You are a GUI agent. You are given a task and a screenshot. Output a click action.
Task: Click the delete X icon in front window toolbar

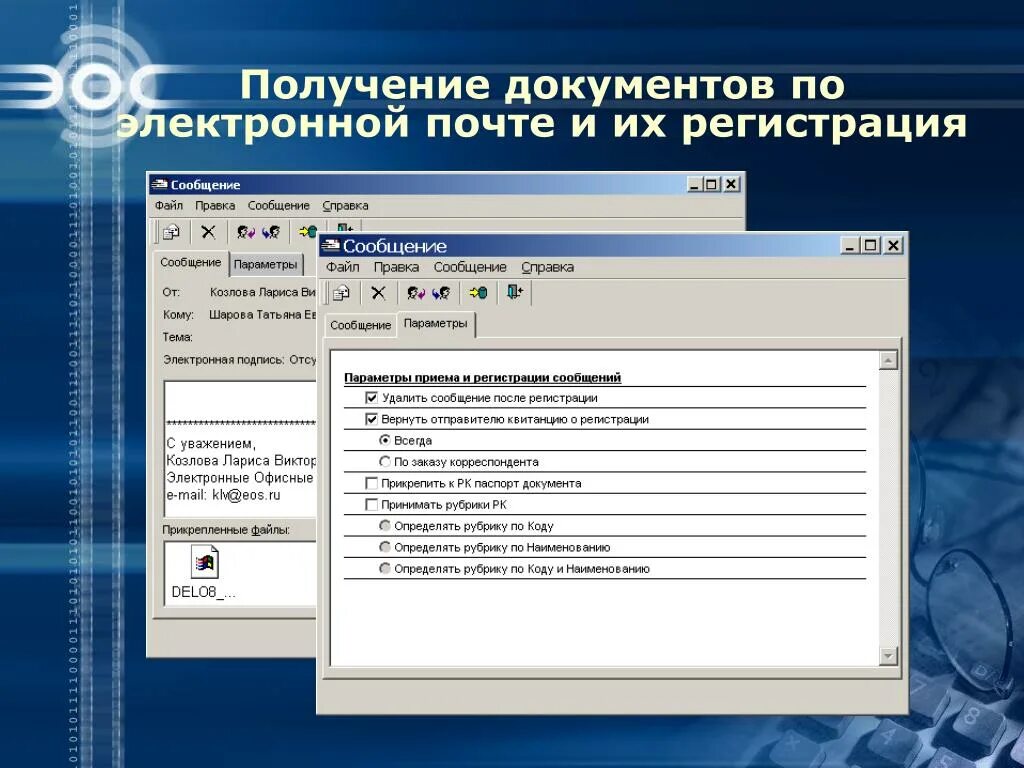378,293
